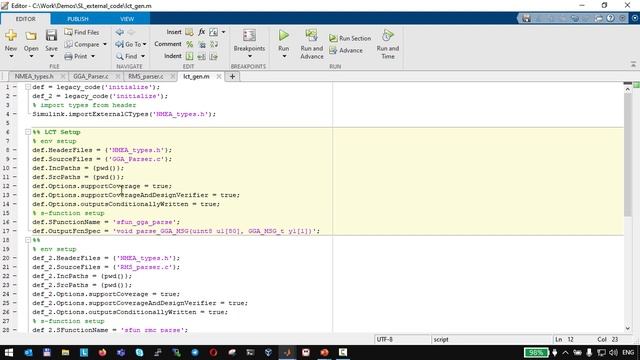Save the file with floppy disk icon
This screenshot has width=640, height=360.
pos(51,36)
